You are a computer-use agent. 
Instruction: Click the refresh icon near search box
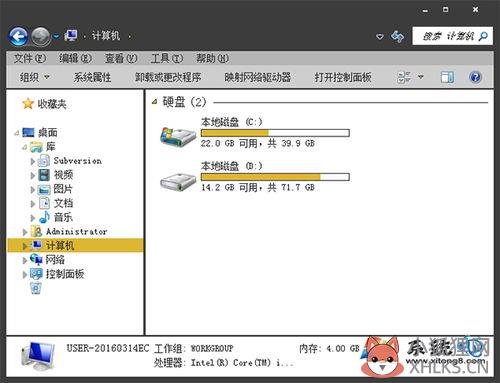[x=397, y=36]
